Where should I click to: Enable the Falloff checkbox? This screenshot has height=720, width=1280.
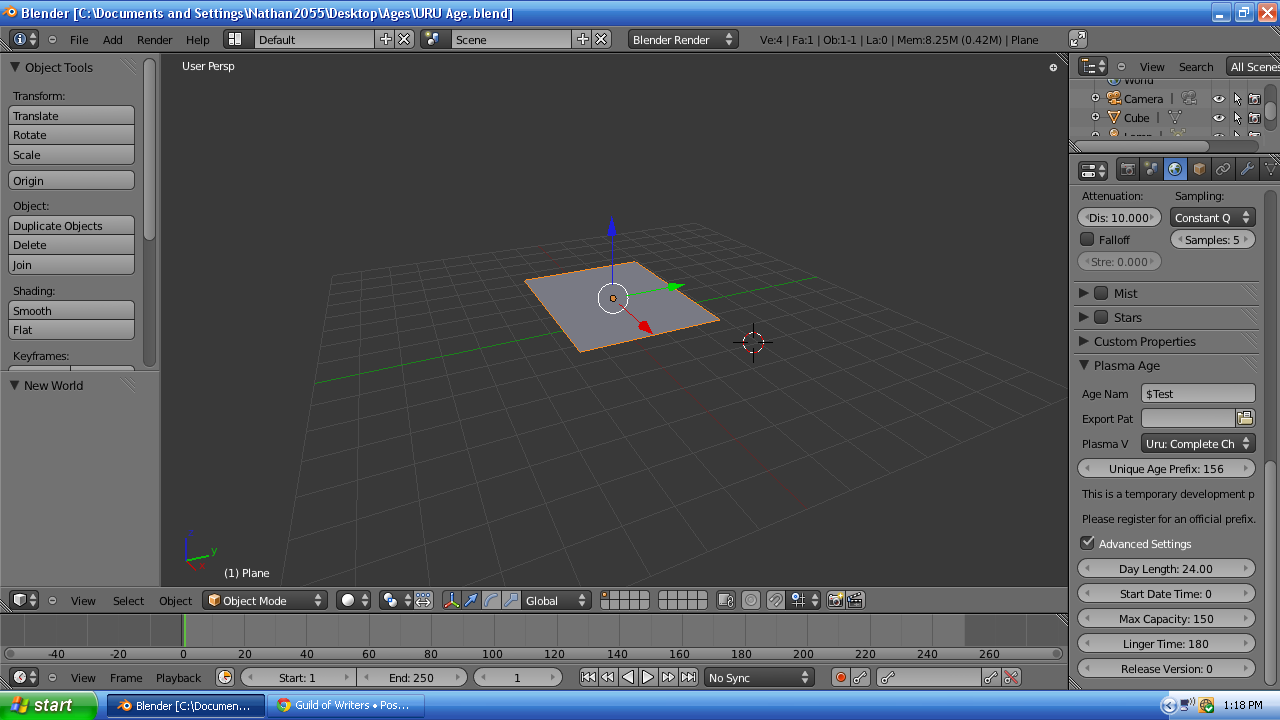tap(1087, 239)
